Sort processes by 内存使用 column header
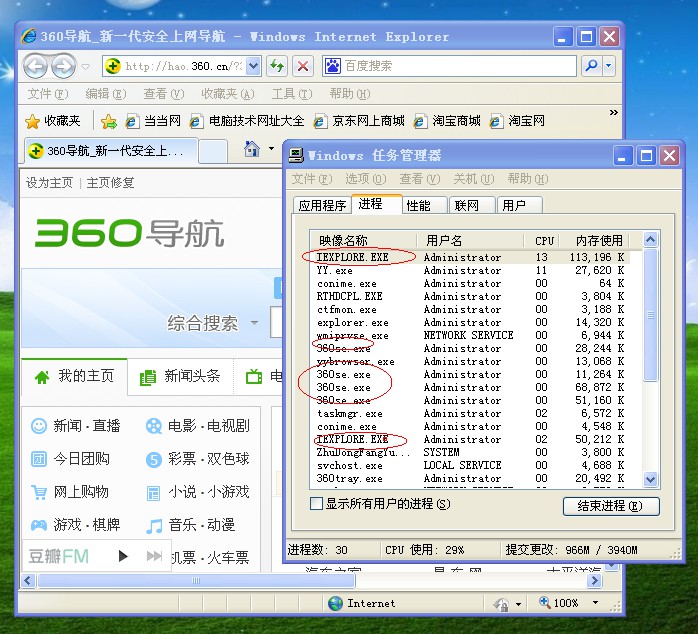The width and height of the screenshot is (698, 634). (599, 240)
